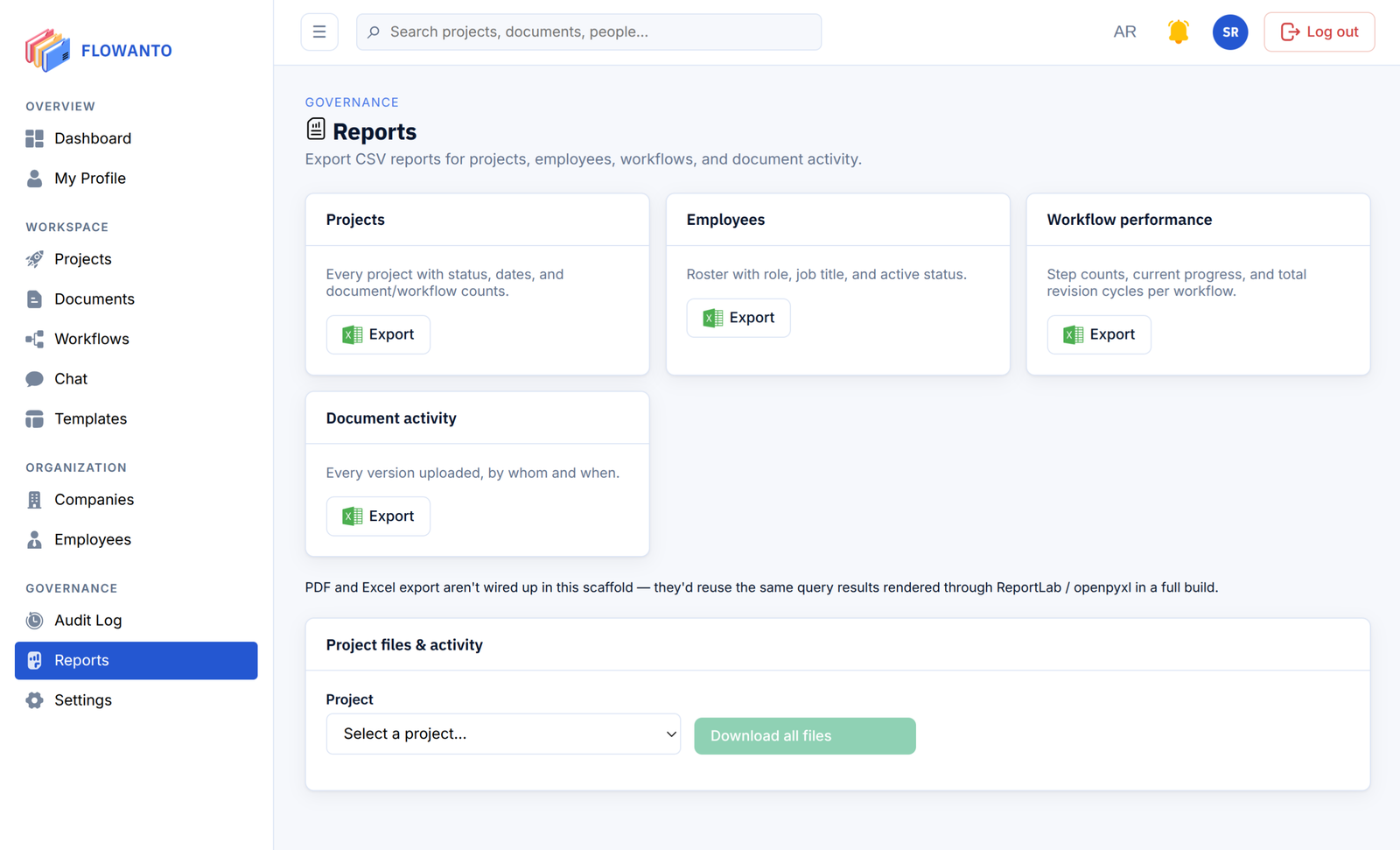Click the Workflows icon in sidebar
Viewport: 1400px width, 850px height.
(x=34, y=339)
